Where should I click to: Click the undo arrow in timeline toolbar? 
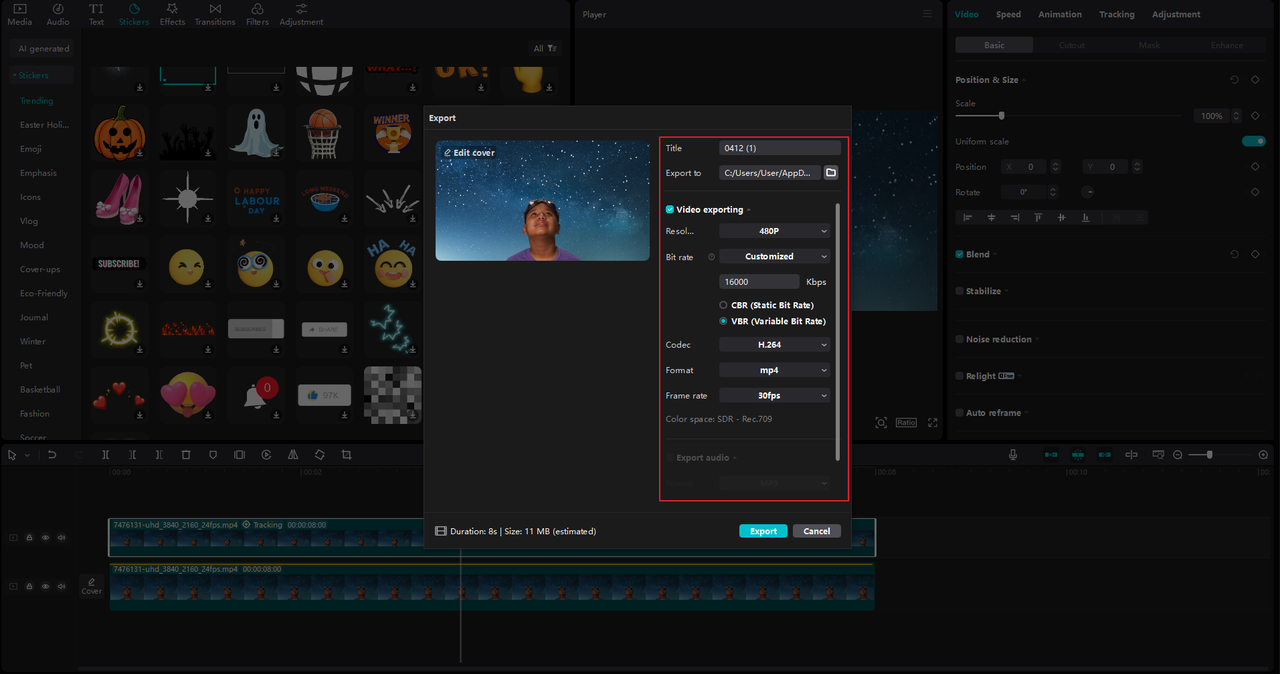click(52, 454)
